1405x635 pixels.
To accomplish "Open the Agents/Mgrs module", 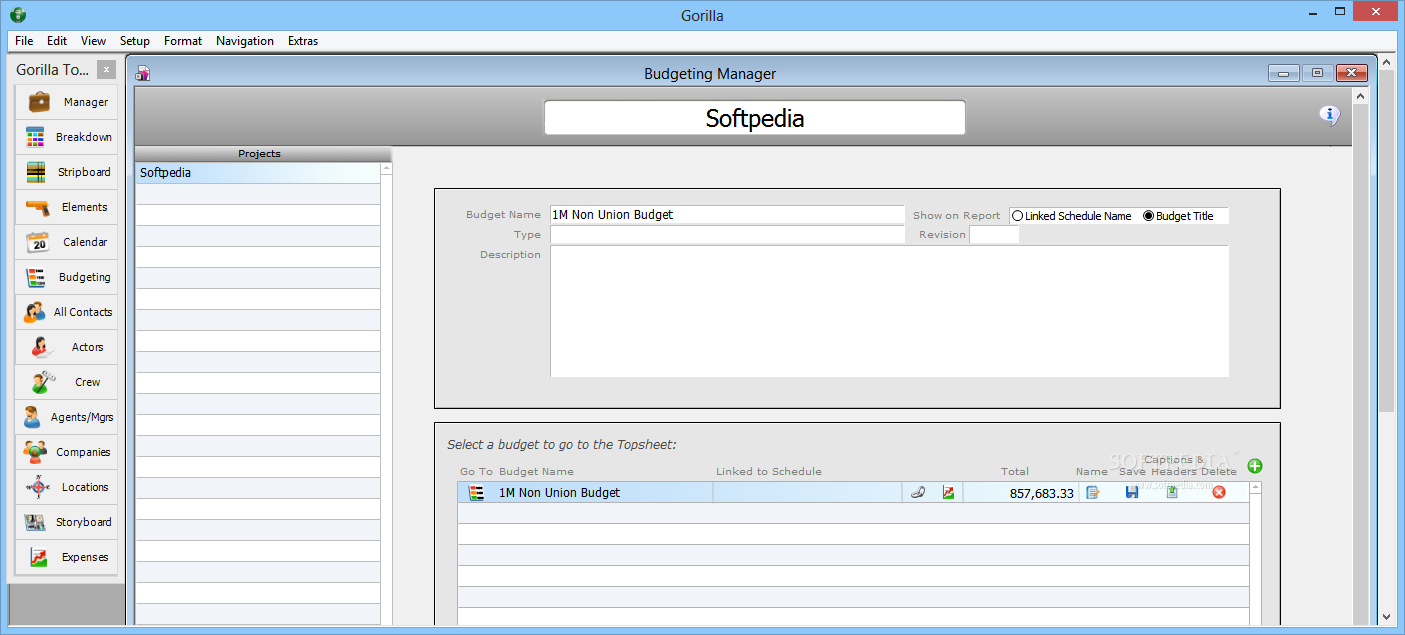I will pyautogui.click(x=66, y=417).
